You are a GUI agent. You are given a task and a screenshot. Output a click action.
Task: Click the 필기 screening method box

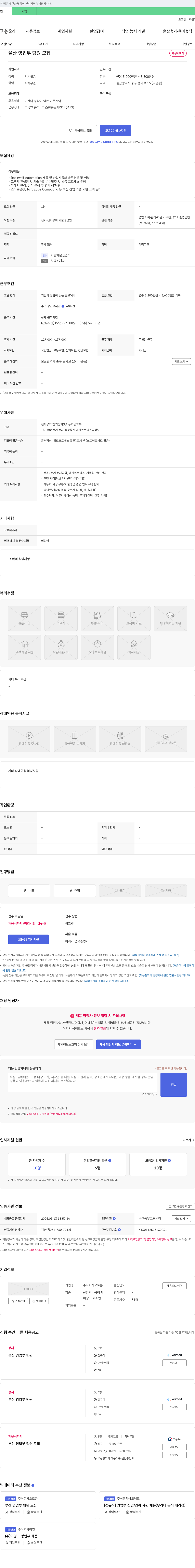[x=120, y=891]
